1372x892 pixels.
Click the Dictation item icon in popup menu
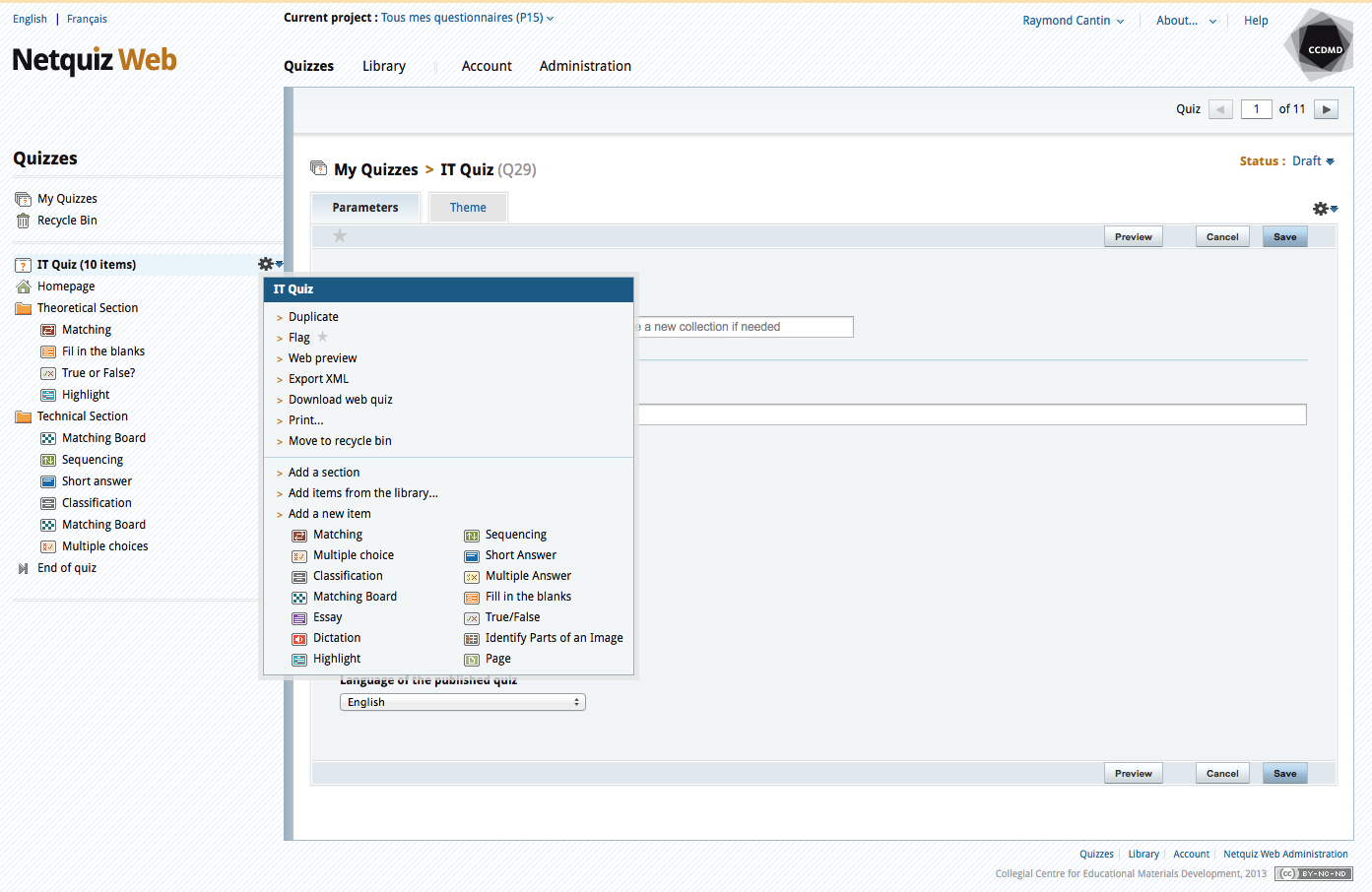pos(299,639)
